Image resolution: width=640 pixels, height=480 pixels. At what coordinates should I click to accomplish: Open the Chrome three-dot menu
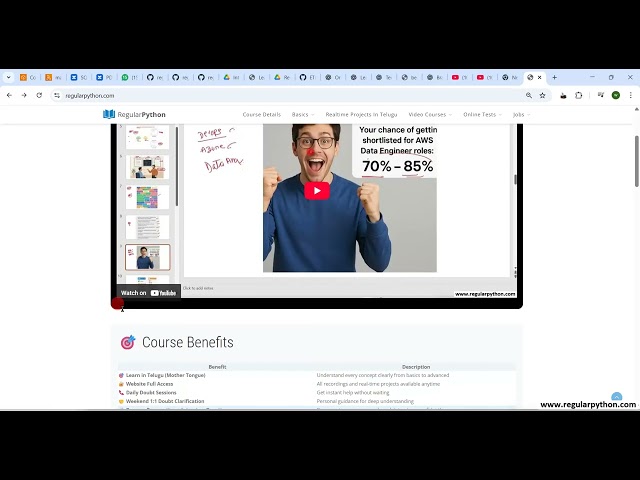(631, 95)
